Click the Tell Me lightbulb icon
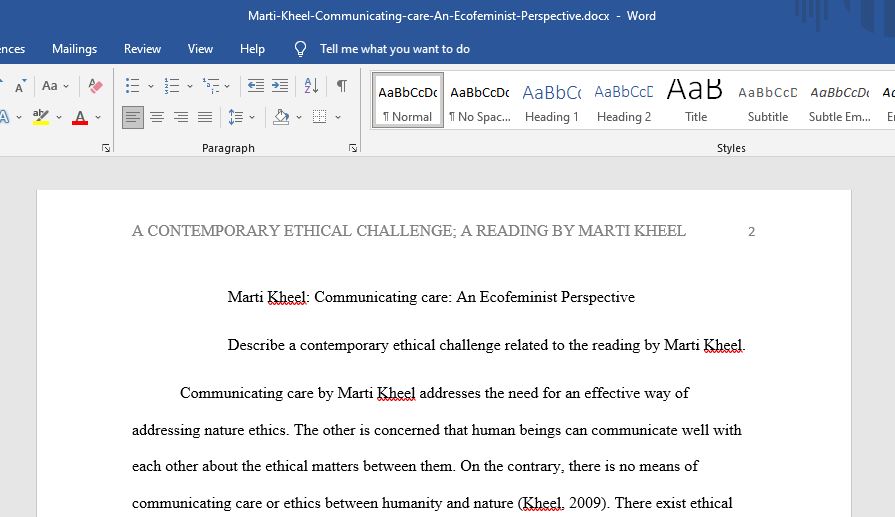The image size is (895, 517). 300,49
